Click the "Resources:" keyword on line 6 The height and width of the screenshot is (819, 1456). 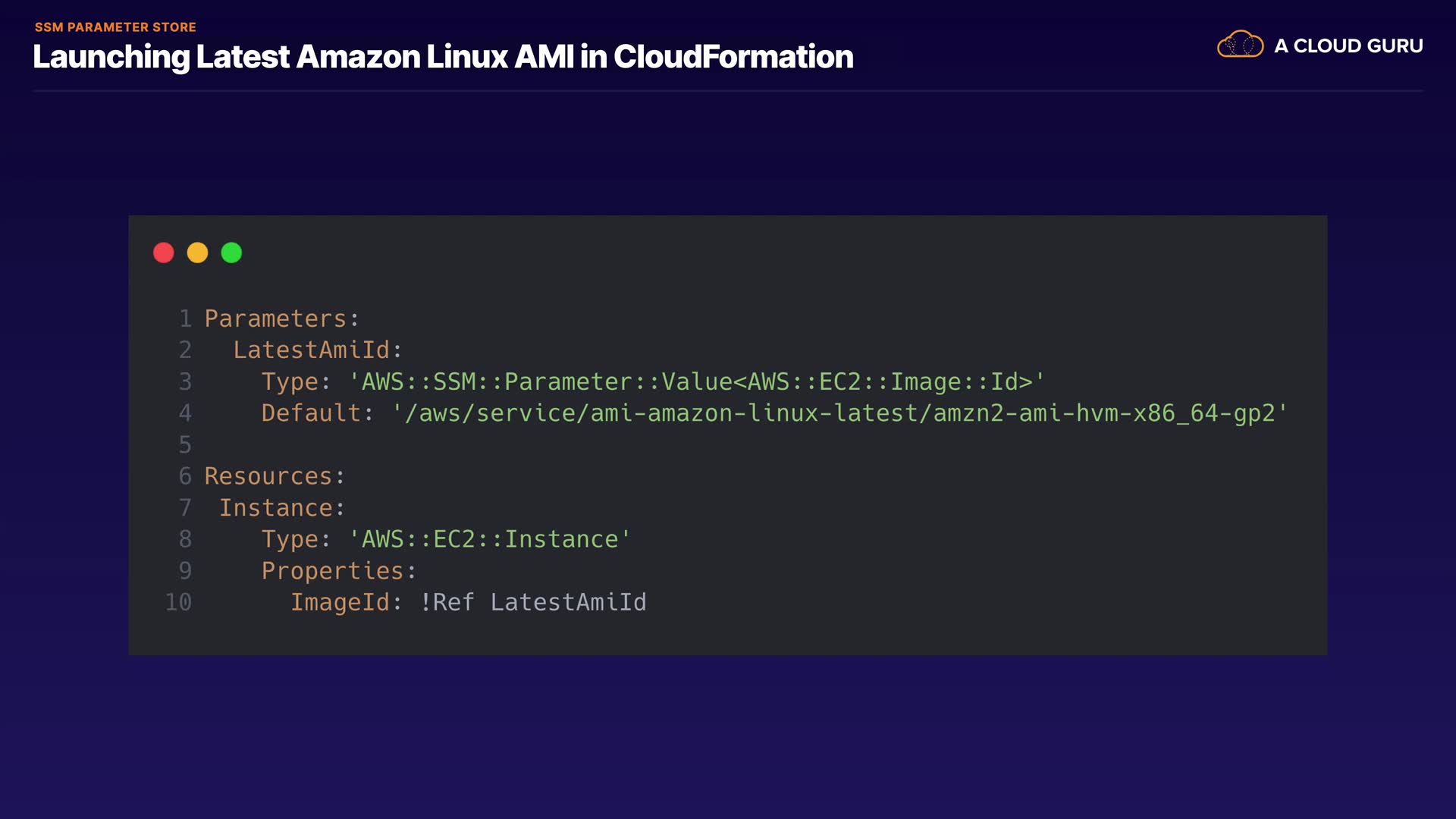click(x=275, y=476)
